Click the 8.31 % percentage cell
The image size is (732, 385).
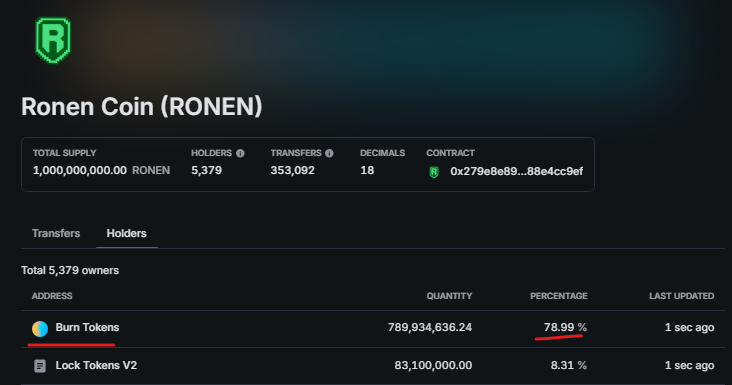coord(569,365)
